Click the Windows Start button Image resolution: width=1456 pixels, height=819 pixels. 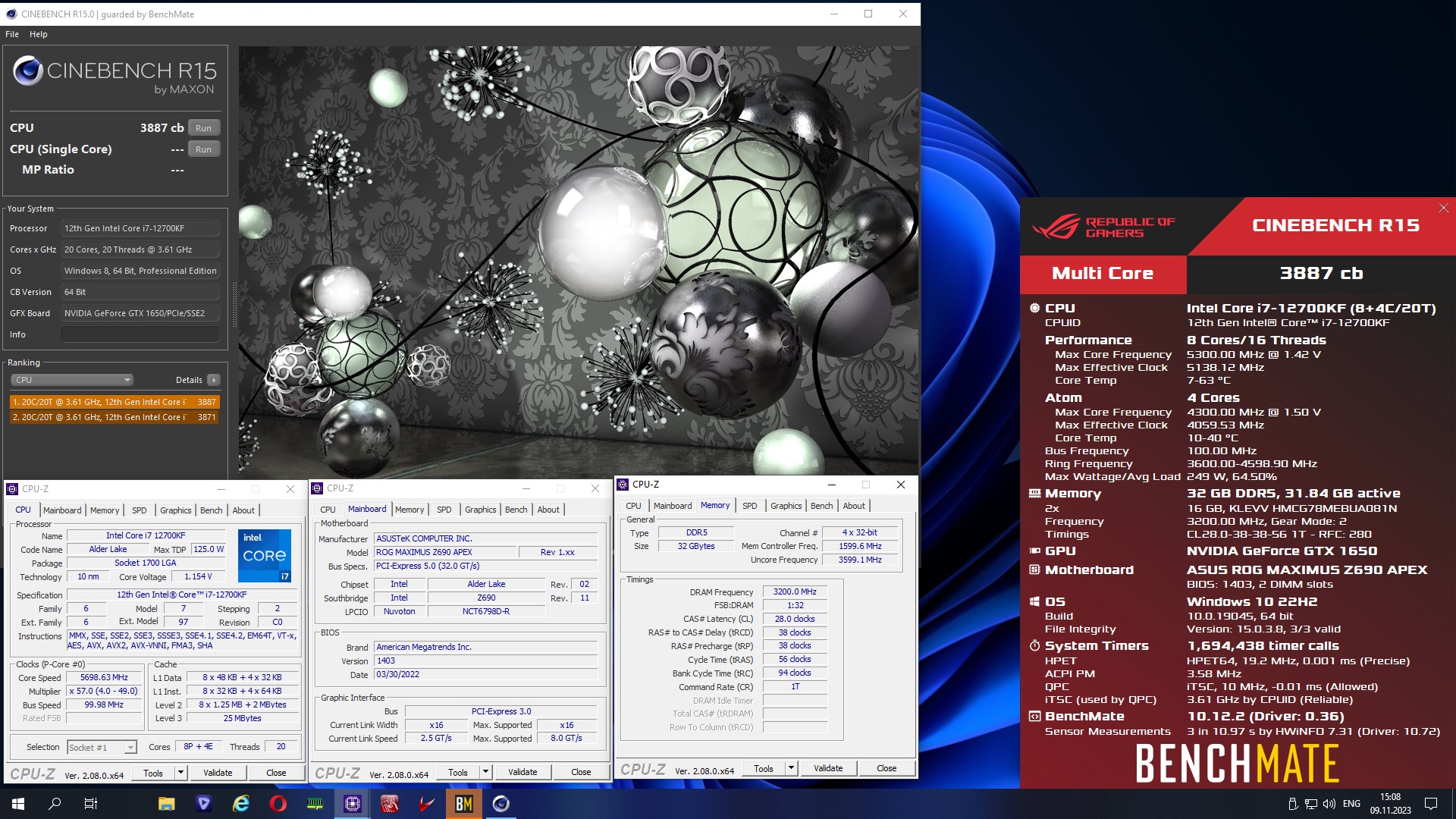pyautogui.click(x=18, y=804)
